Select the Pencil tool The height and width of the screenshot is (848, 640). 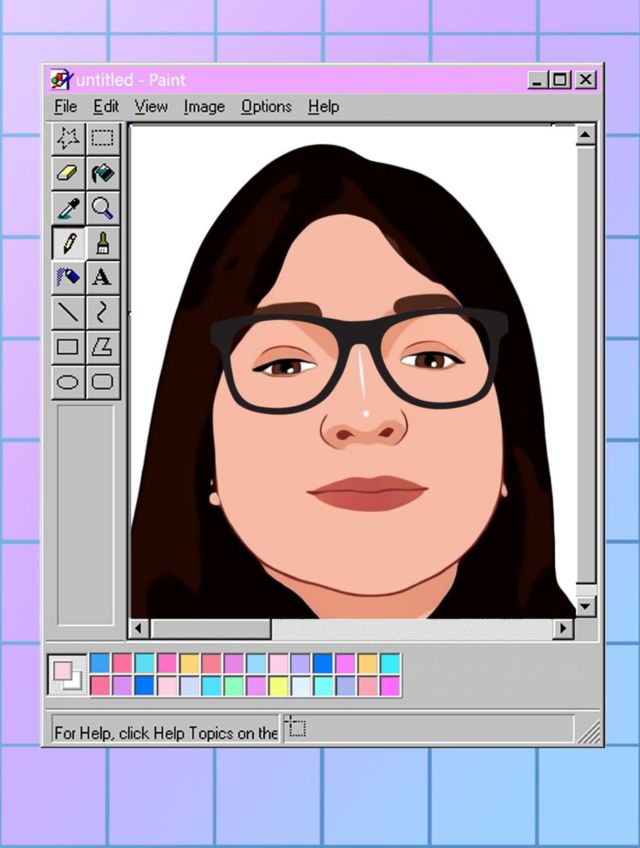(x=68, y=243)
